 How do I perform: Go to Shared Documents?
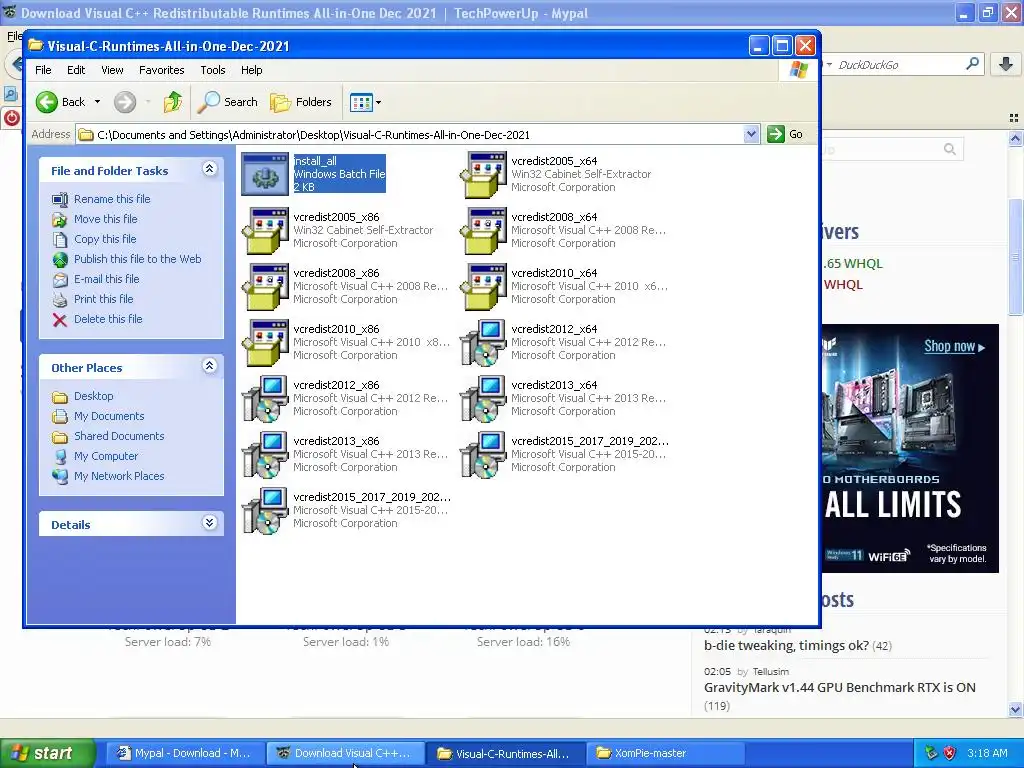pos(119,436)
